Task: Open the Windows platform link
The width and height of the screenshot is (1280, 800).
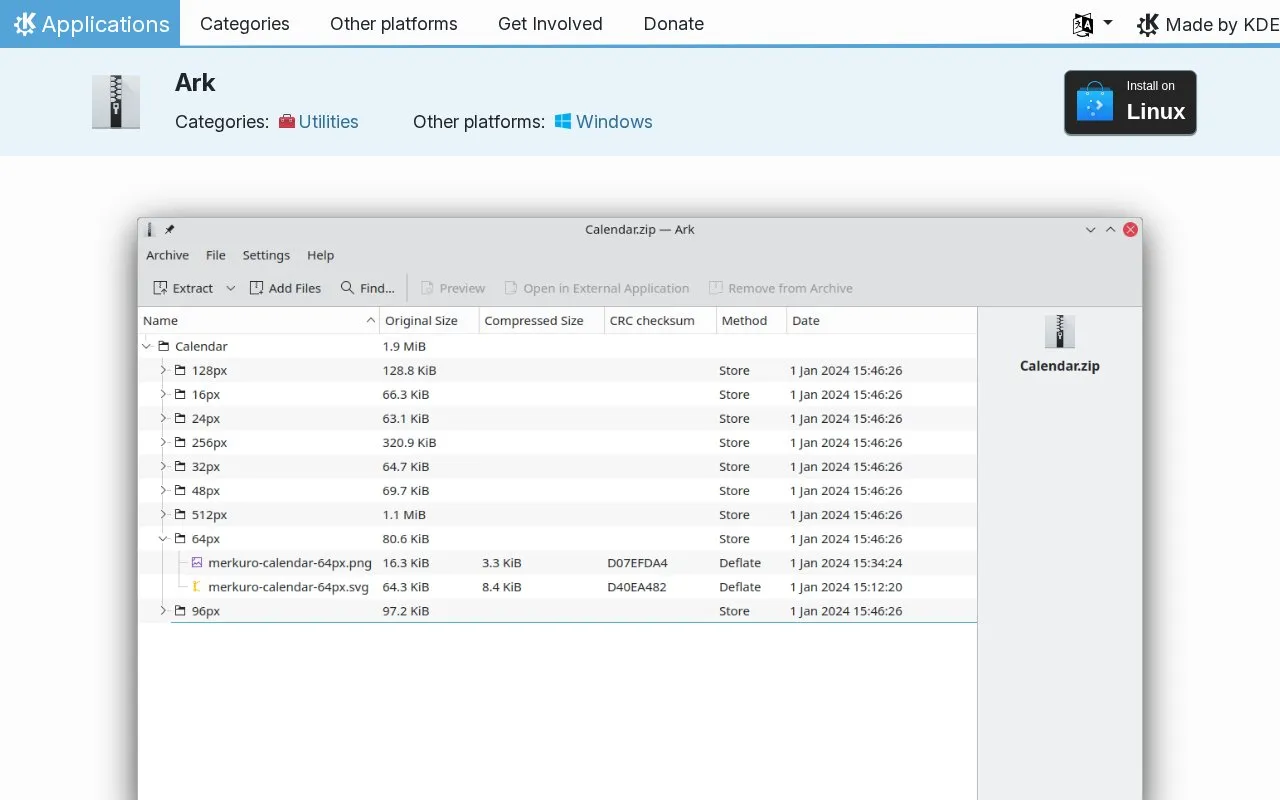Action: click(x=614, y=122)
